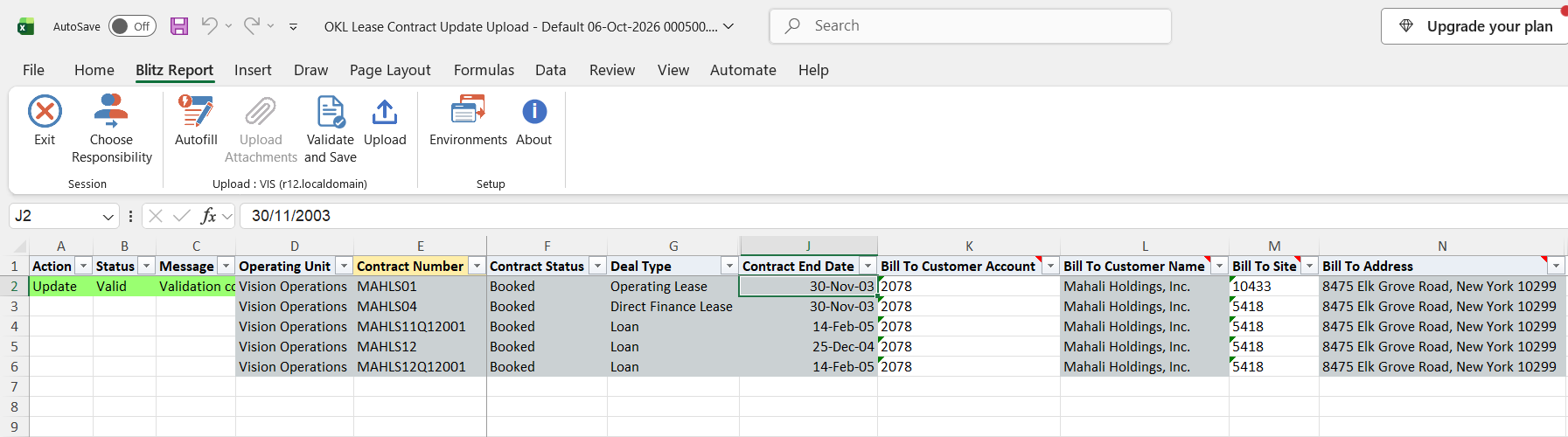
Task: Select the Operating Lease cell
Action: pos(673,286)
